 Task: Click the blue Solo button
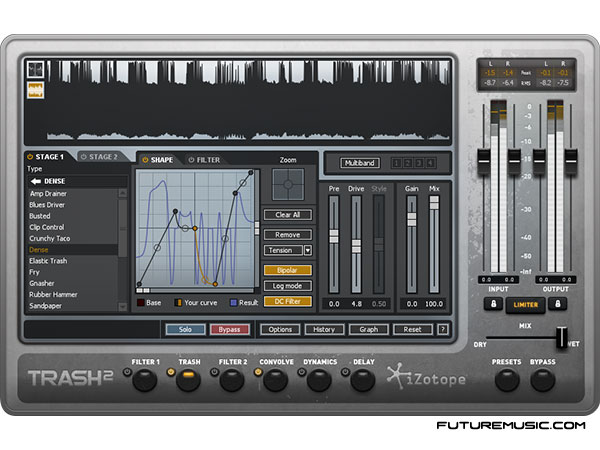click(185, 329)
